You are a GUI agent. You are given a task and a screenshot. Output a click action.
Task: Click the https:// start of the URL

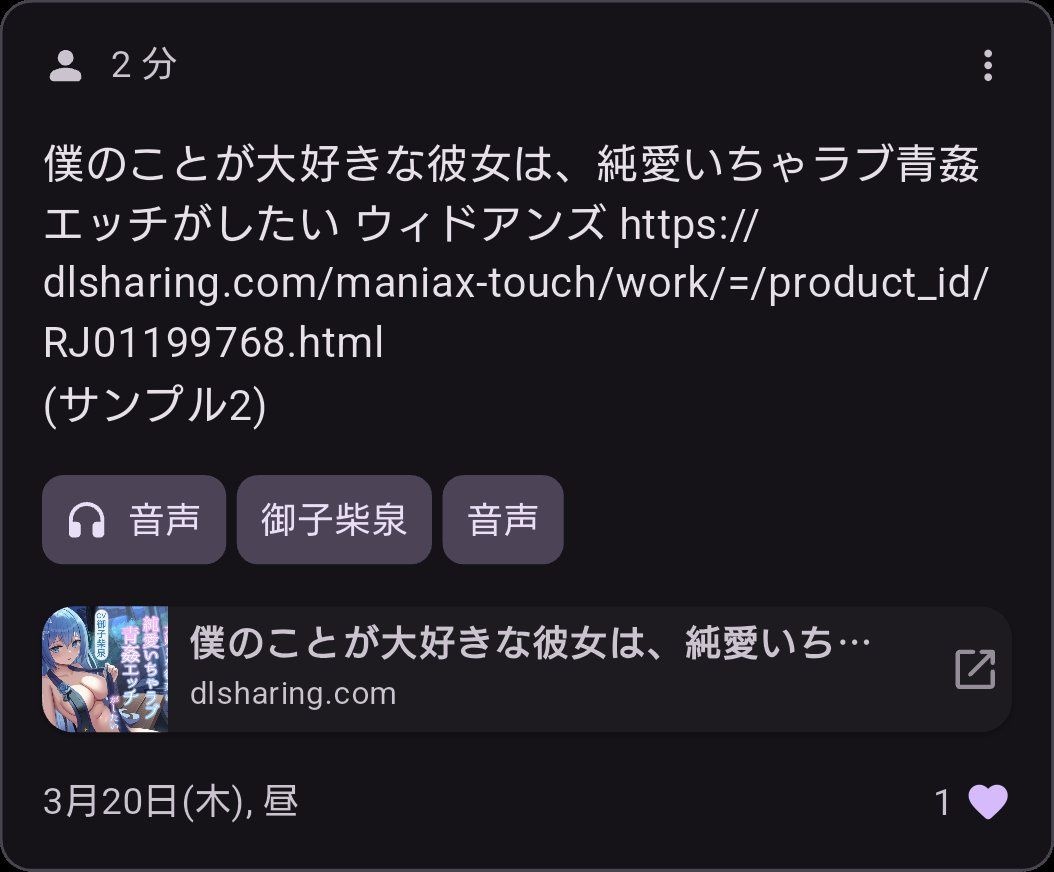(688, 224)
